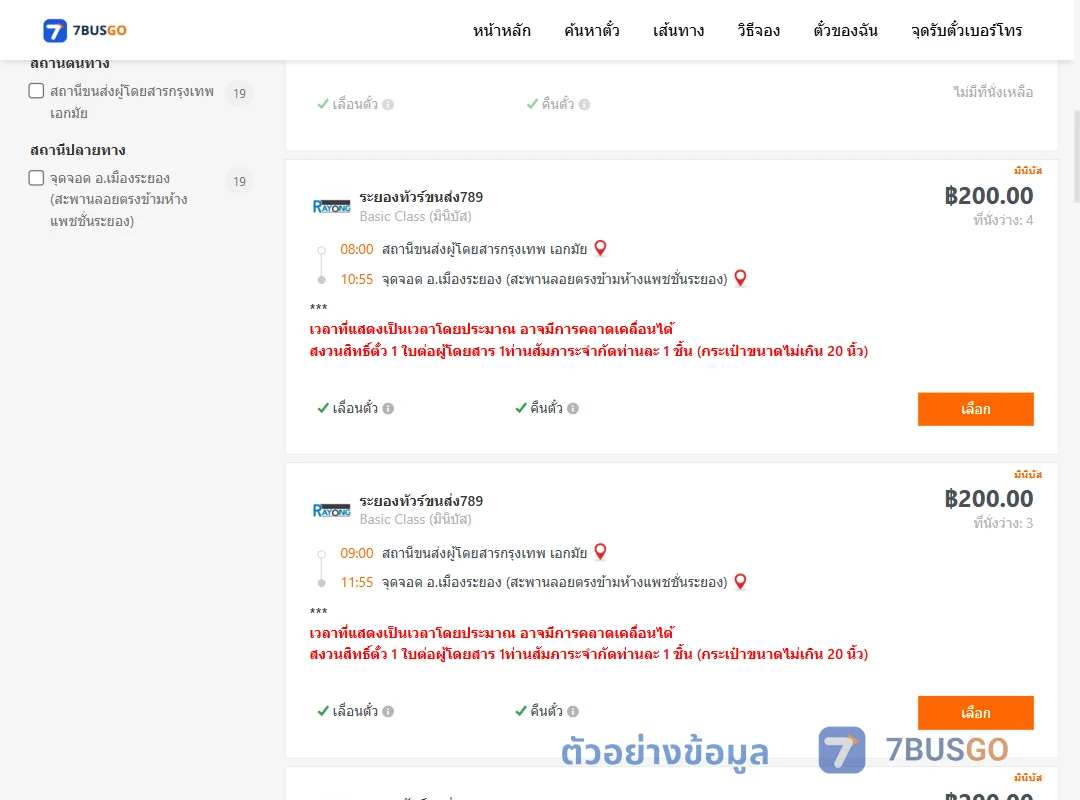
Task: Click the 08:00 departure time
Action: pos(357,249)
